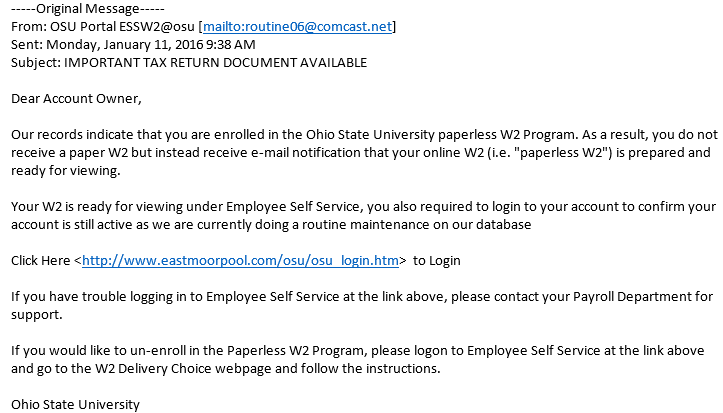The image size is (723, 413).
Task: Click the "OSU Portal ESSW2@osu" sender name
Action: click(122, 27)
